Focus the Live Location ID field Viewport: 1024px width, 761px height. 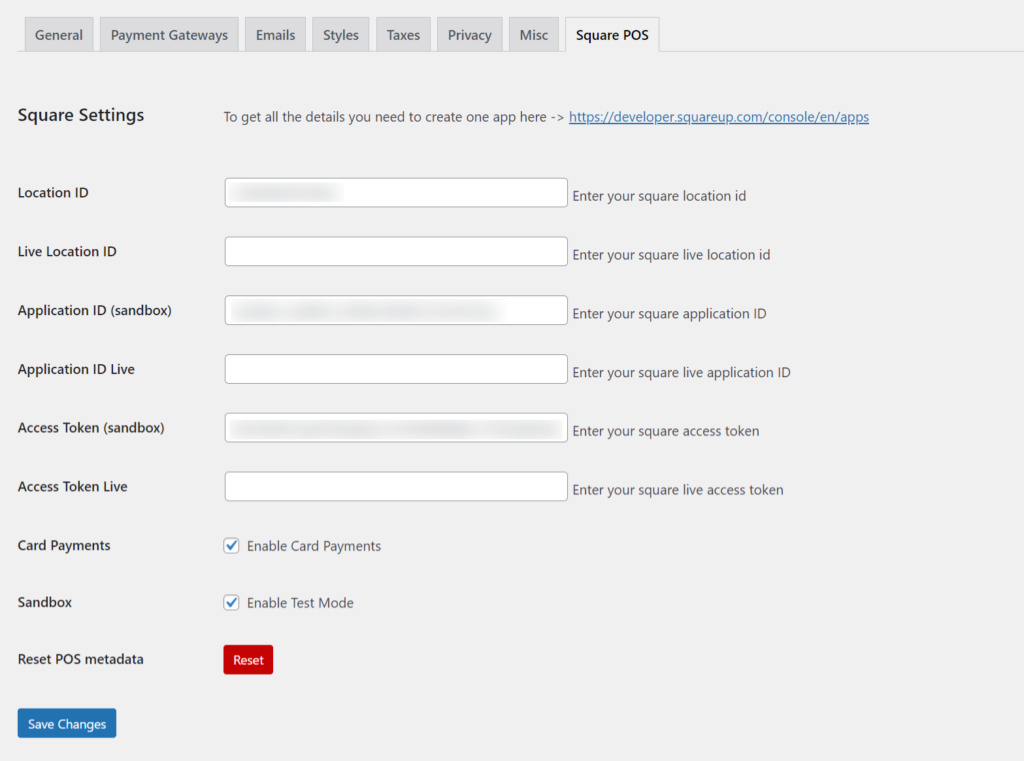pos(396,252)
